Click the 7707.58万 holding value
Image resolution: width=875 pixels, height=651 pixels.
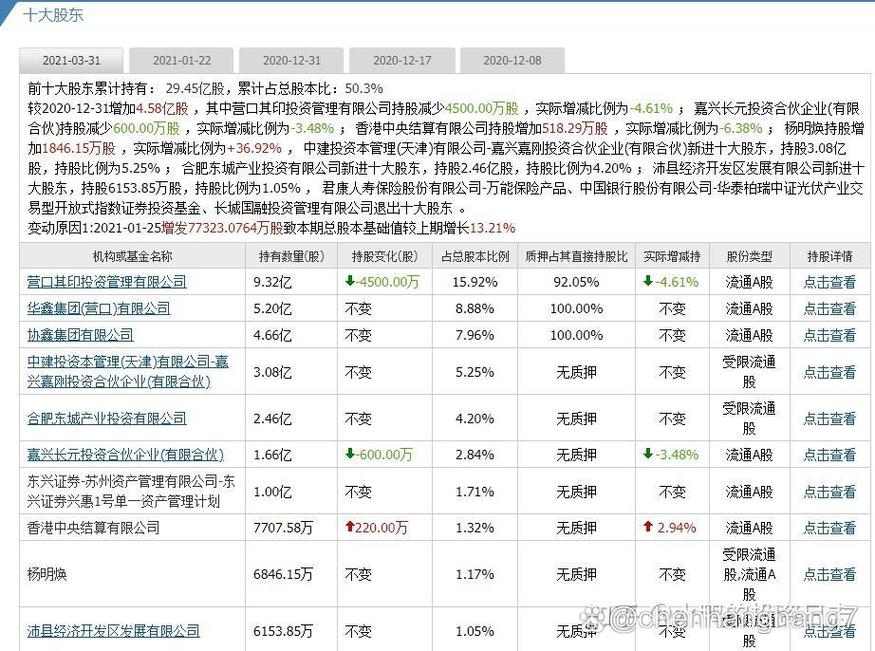point(283,528)
